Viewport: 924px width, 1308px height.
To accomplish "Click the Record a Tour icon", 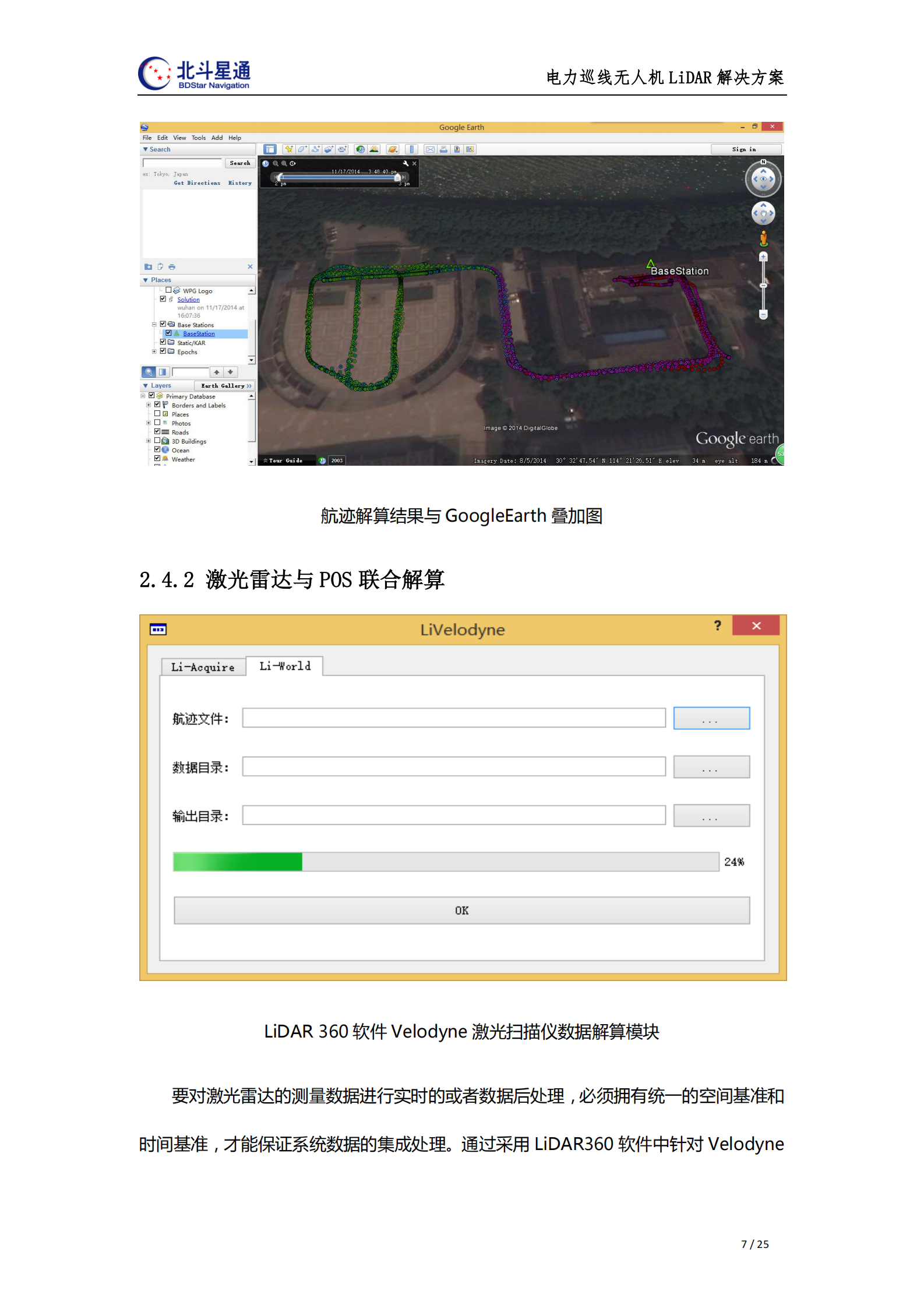I will 342,149.
